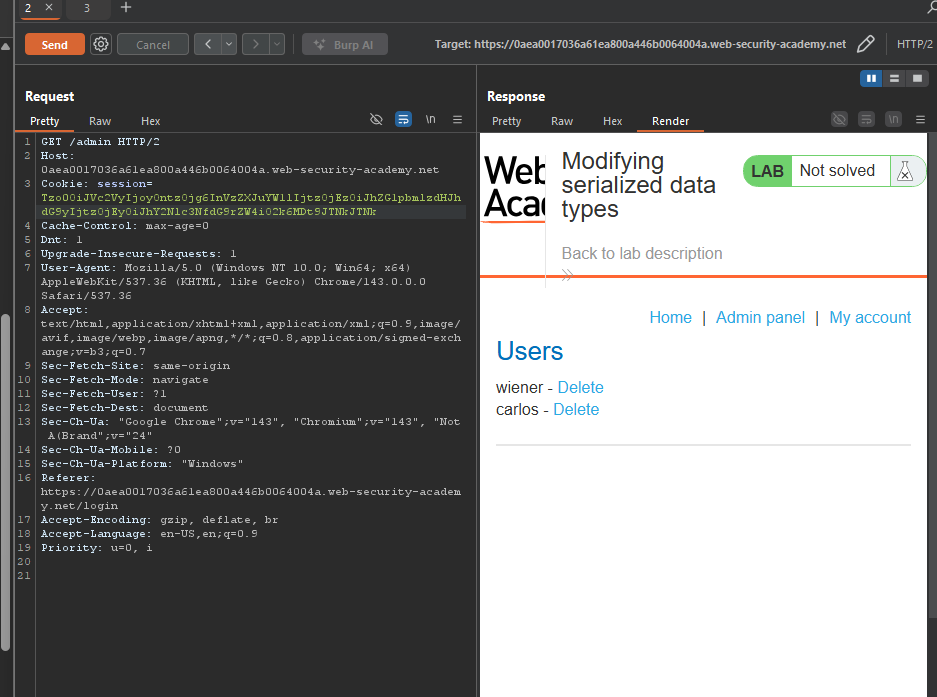Expand the history back dropdown arrow
Image resolution: width=937 pixels, height=697 pixels.
click(x=229, y=44)
